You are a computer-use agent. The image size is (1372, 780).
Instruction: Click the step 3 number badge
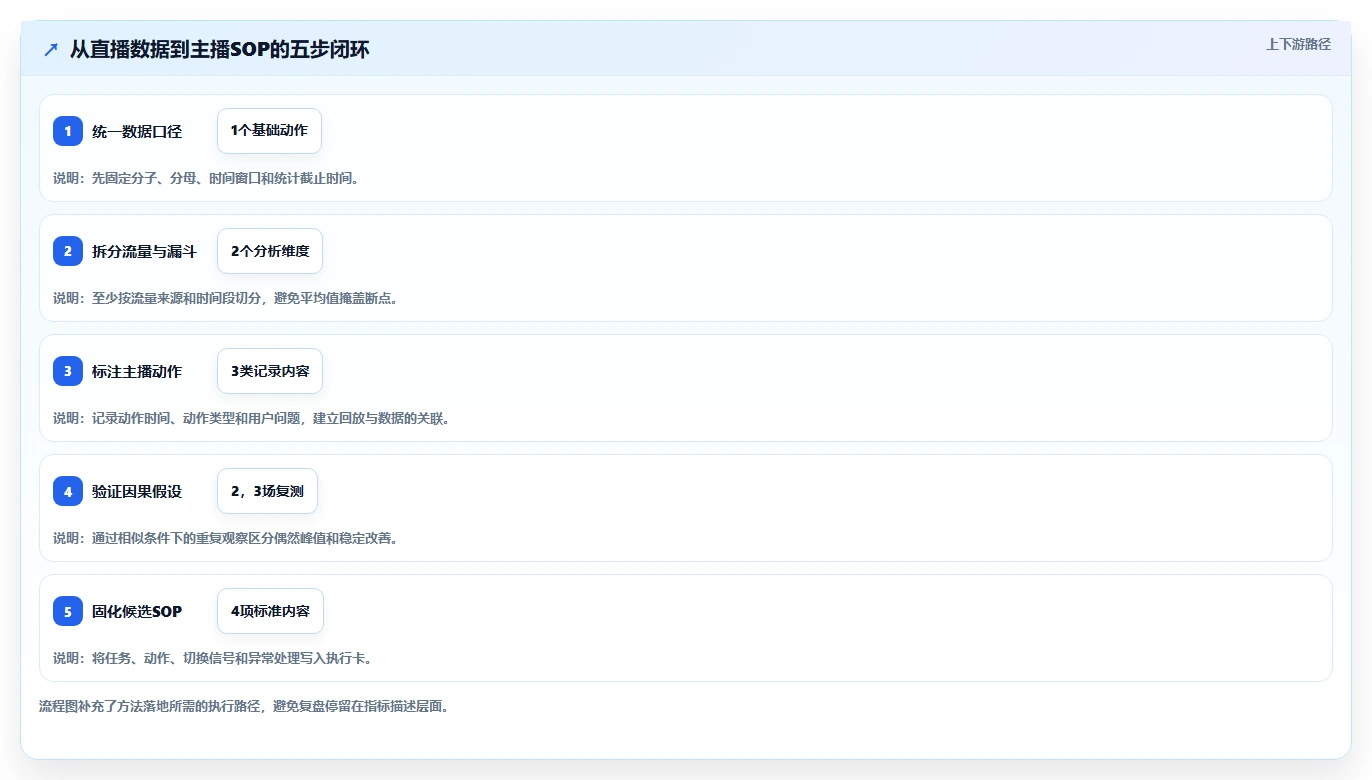pos(68,371)
